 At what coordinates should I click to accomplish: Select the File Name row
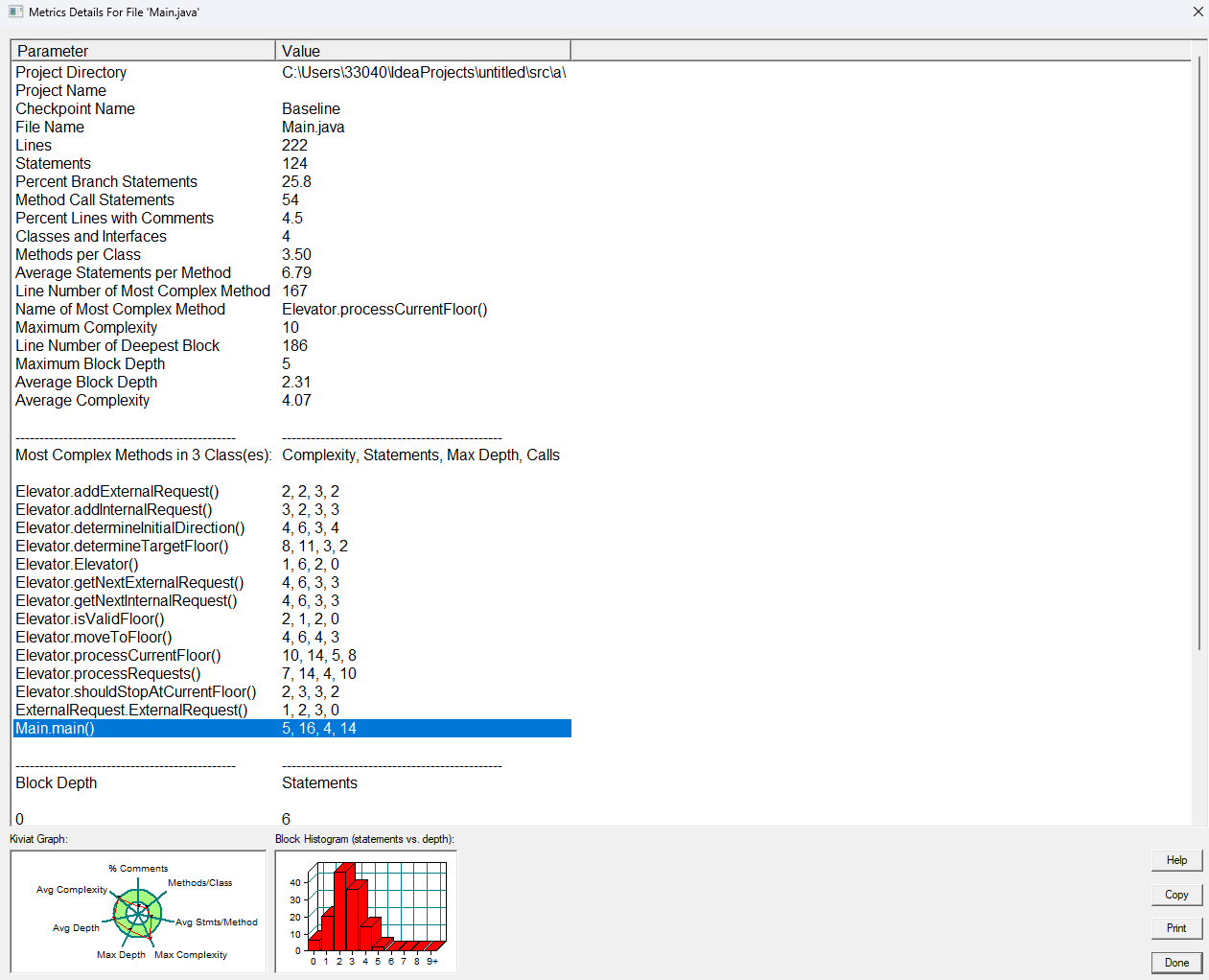point(292,128)
